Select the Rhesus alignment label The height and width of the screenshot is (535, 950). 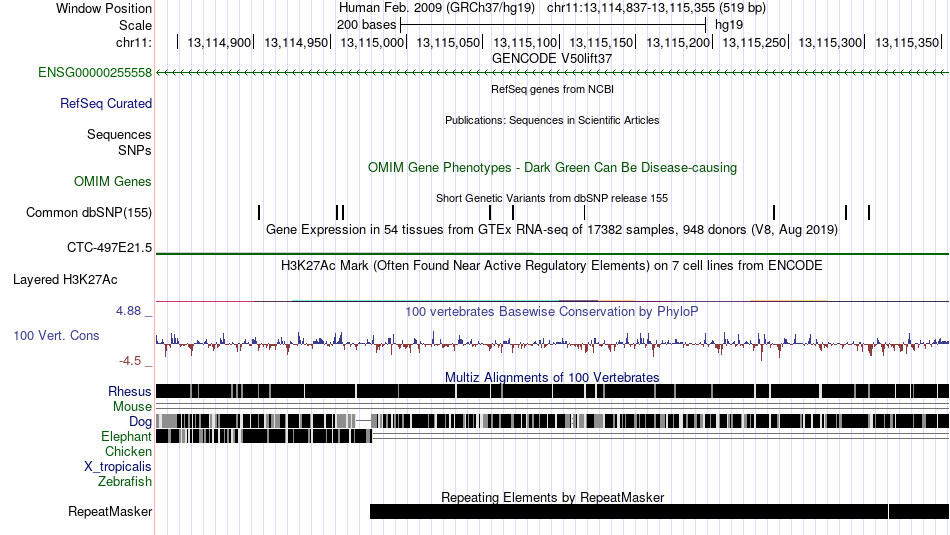[x=130, y=391]
